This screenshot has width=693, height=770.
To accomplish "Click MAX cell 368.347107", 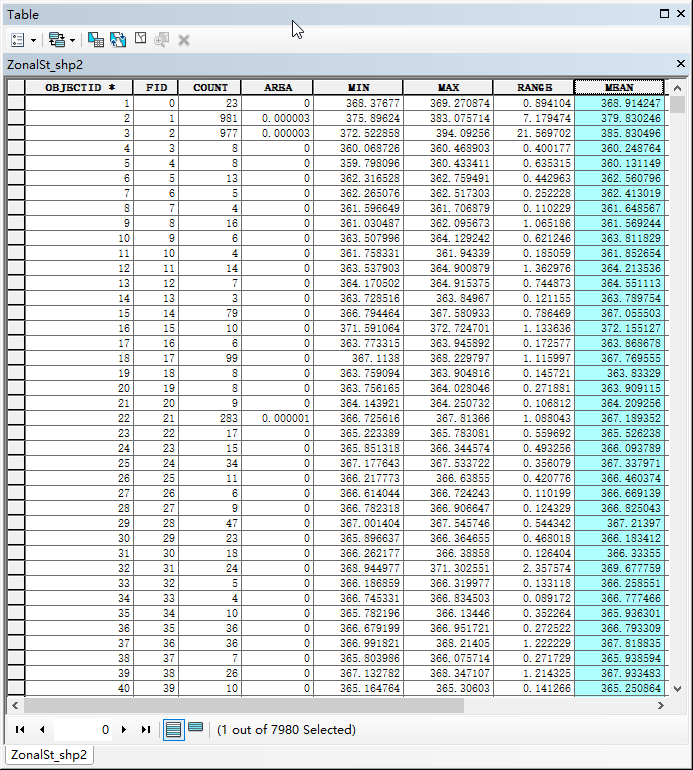I will (448, 673).
